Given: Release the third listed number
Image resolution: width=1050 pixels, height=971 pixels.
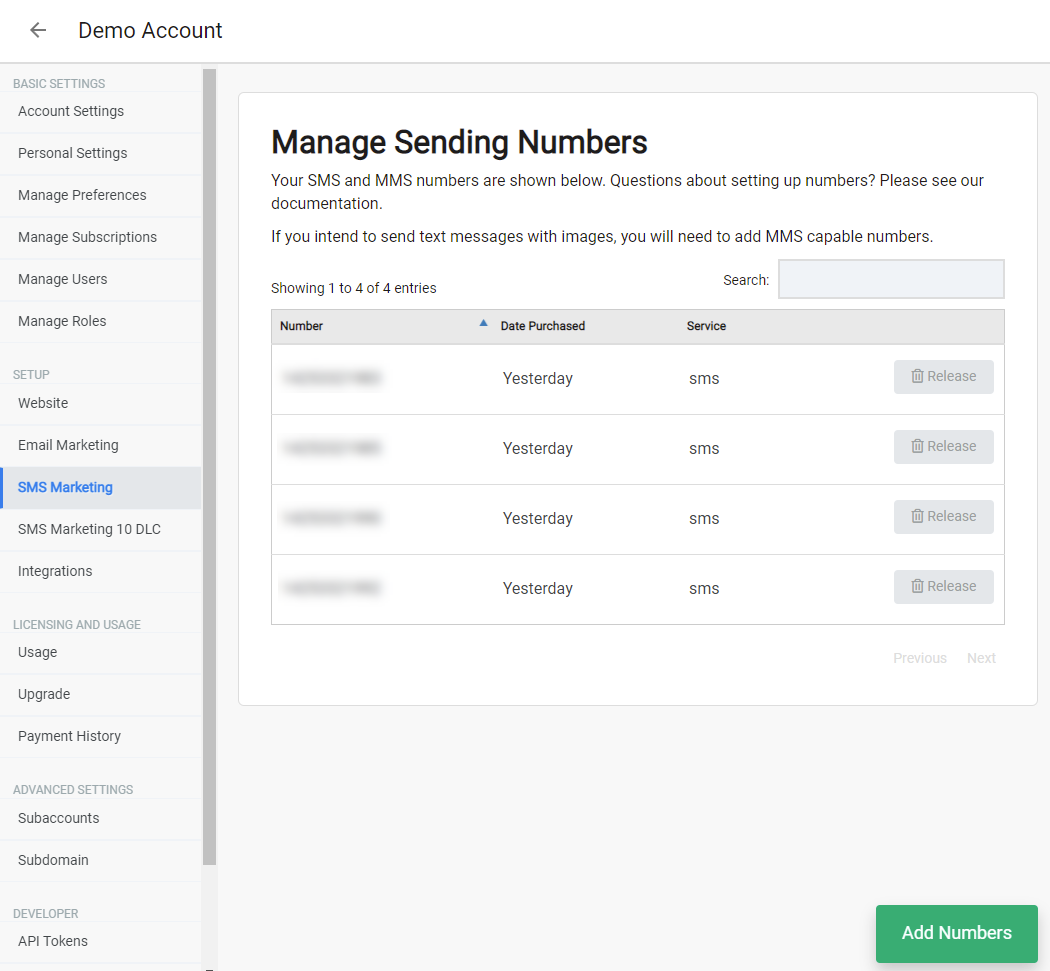Looking at the screenshot, I should [x=944, y=517].
